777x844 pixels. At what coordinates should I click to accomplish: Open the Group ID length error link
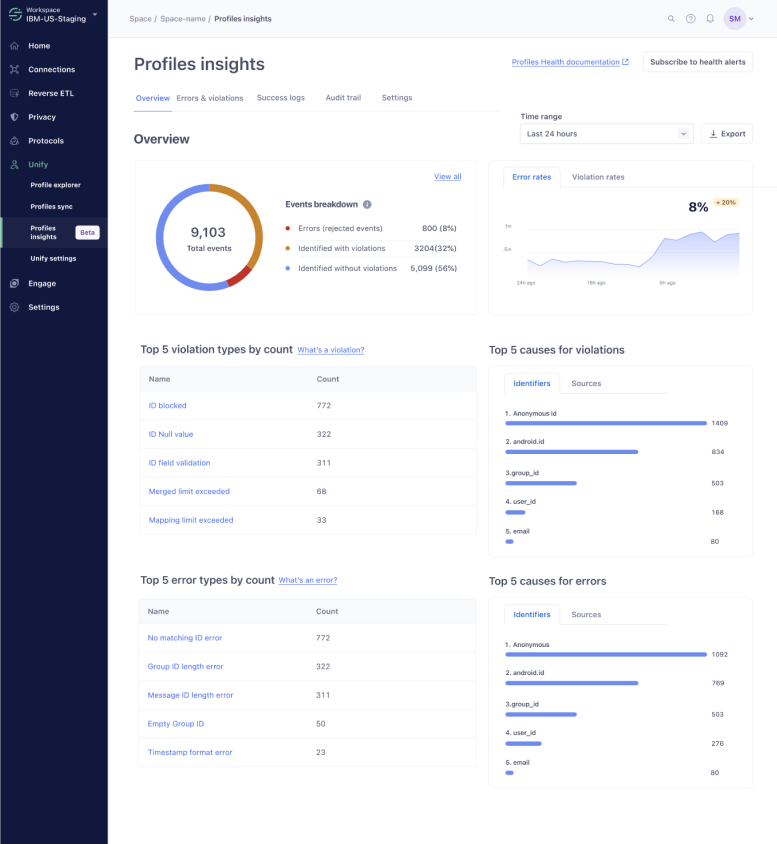[x=185, y=666]
